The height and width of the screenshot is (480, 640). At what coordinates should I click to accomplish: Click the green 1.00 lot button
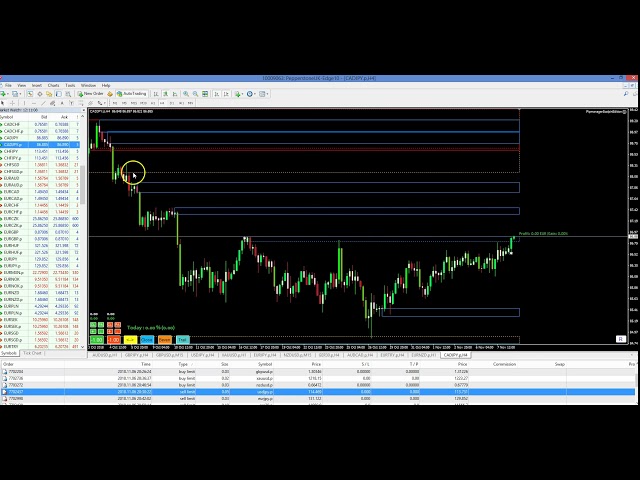pos(97,339)
